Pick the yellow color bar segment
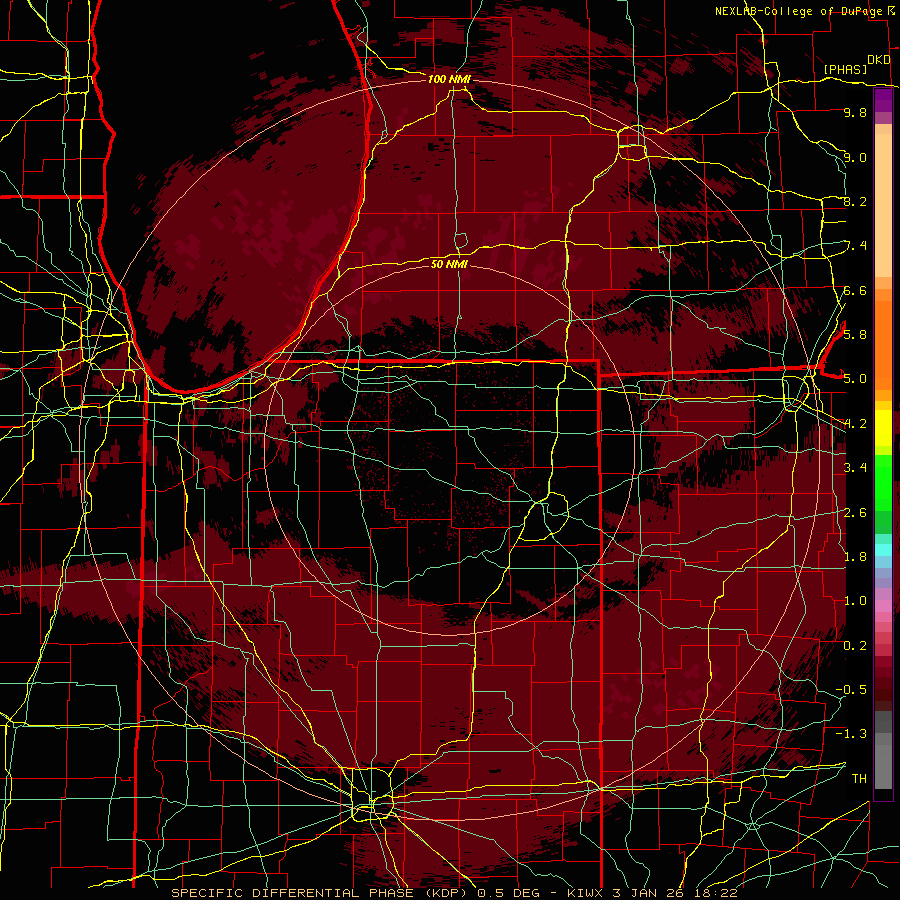 (883, 428)
